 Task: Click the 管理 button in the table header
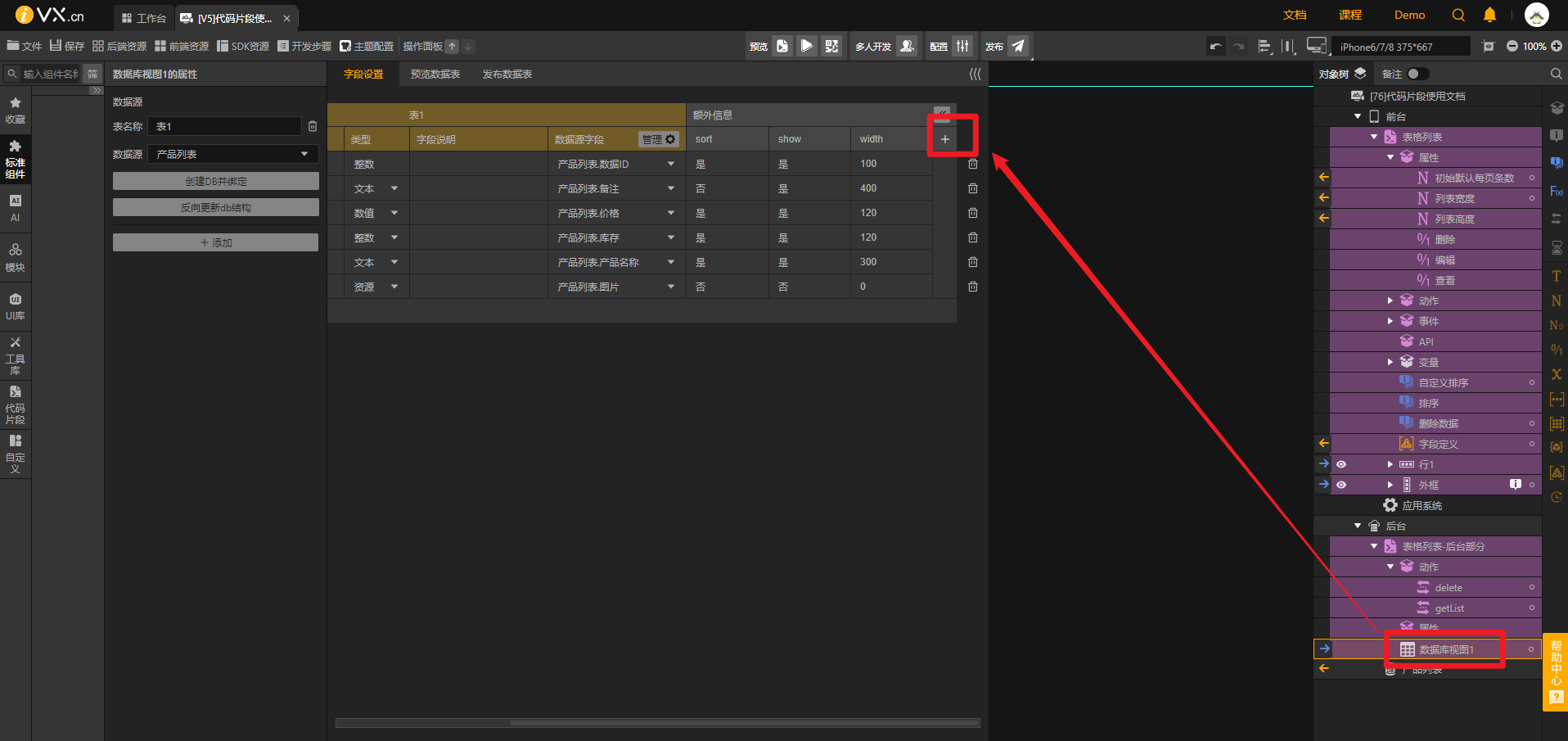659,139
